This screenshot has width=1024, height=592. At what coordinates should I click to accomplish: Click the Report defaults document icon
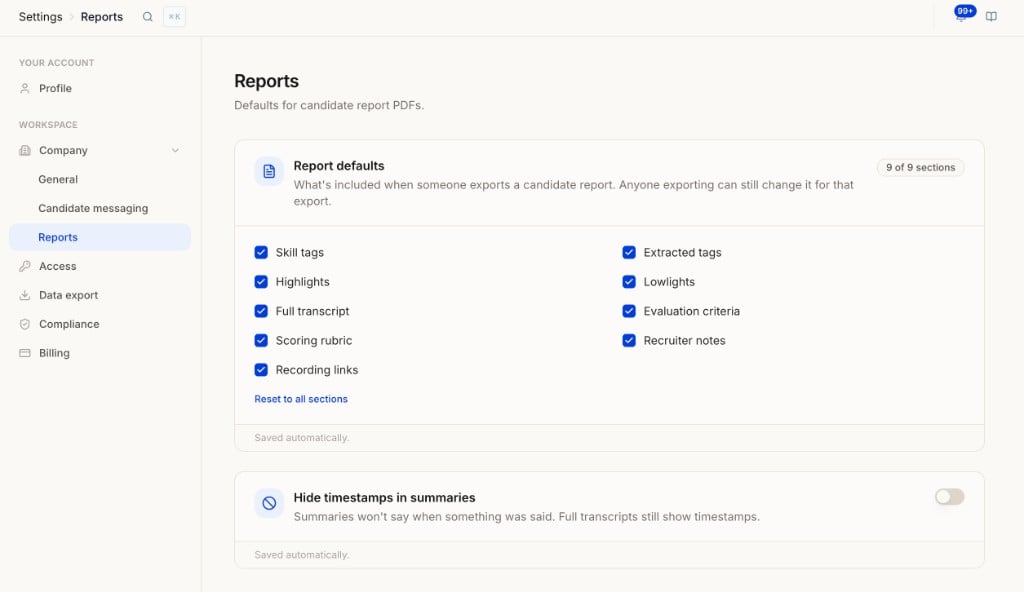point(269,171)
